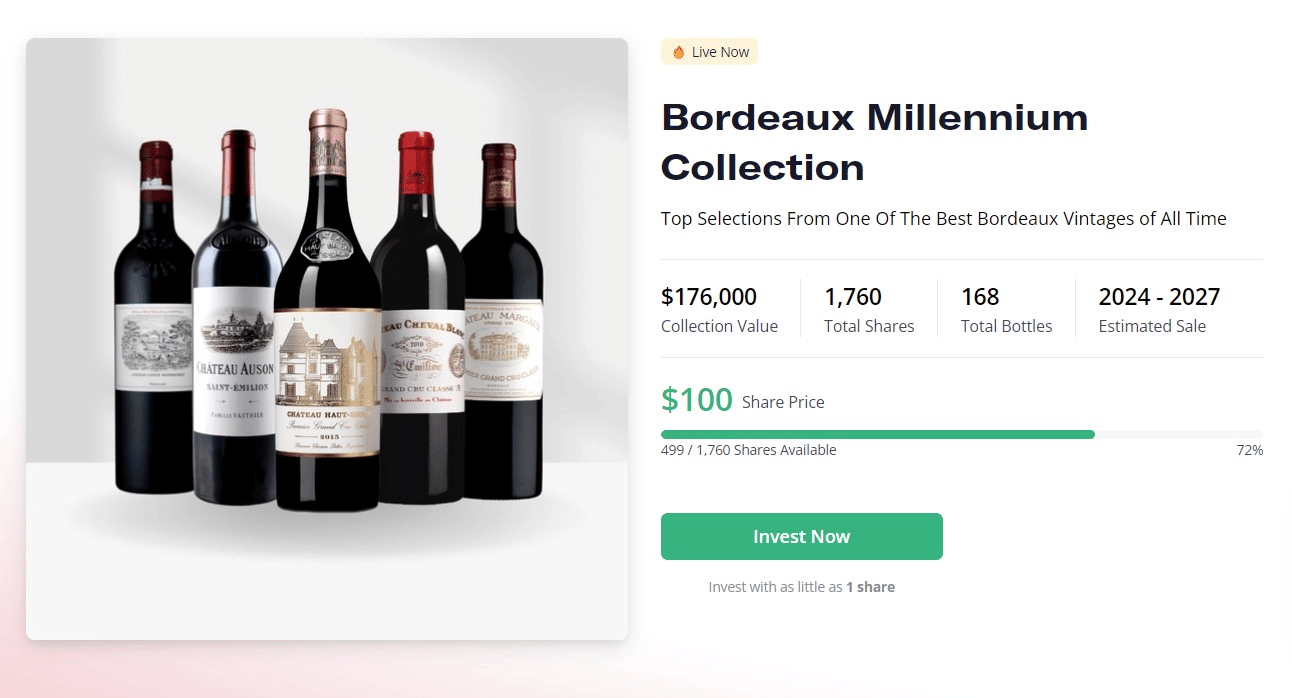Click the 168 Total Bottles figure
Screen dimensions: 1292x698
980,297
